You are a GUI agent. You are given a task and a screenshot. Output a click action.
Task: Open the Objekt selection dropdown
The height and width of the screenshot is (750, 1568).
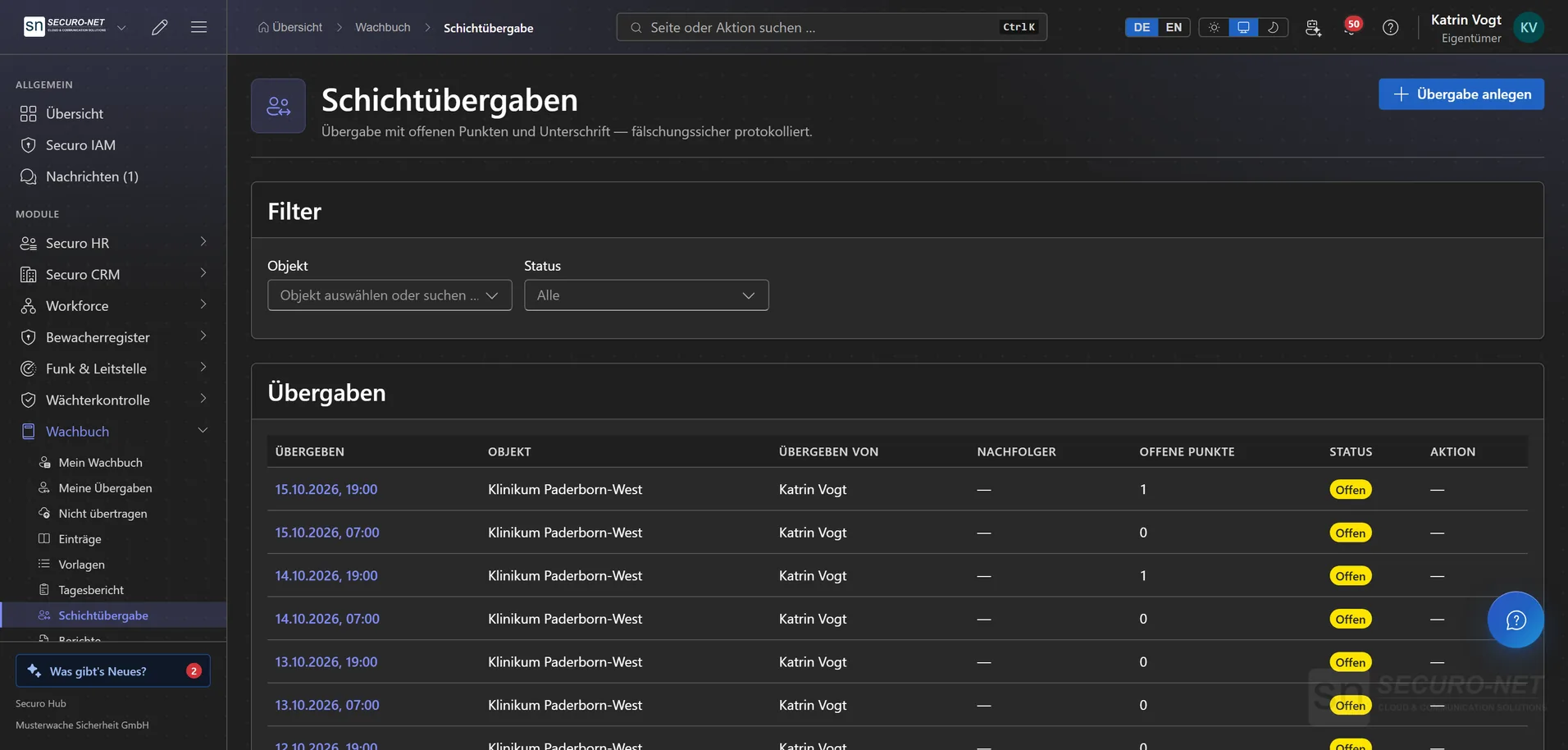[x=390, y=295]
